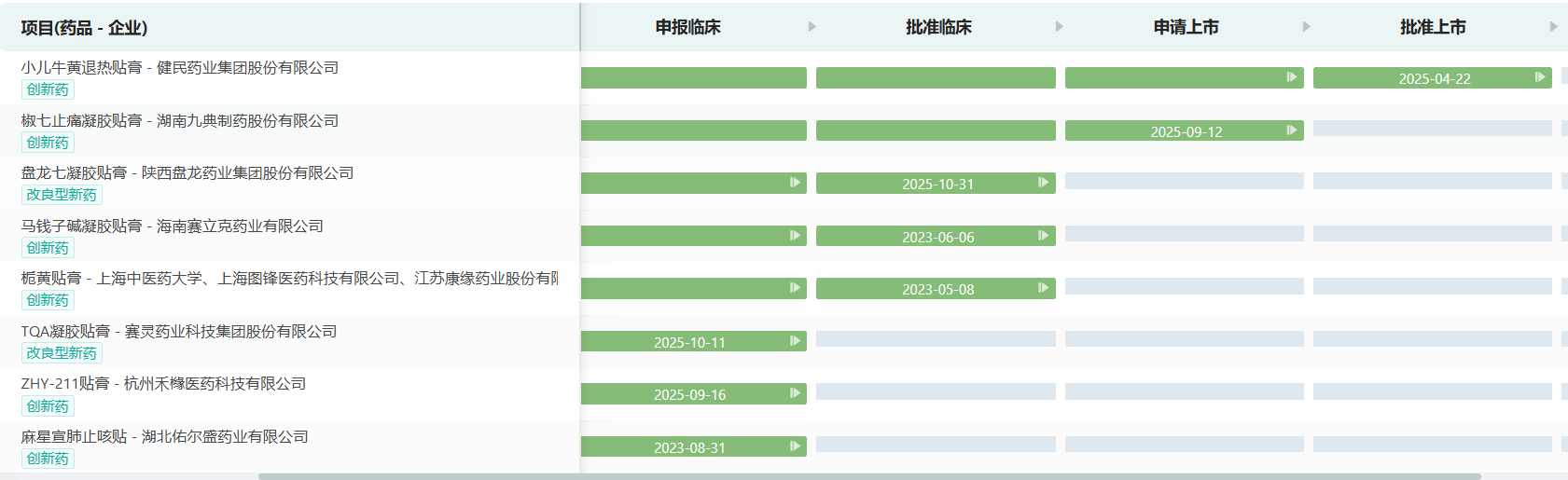Select the 2025-04-22 批准上市 progress bar
Image resolution: width=1568 pixels, height=480 pixels.
point(1433,78)
